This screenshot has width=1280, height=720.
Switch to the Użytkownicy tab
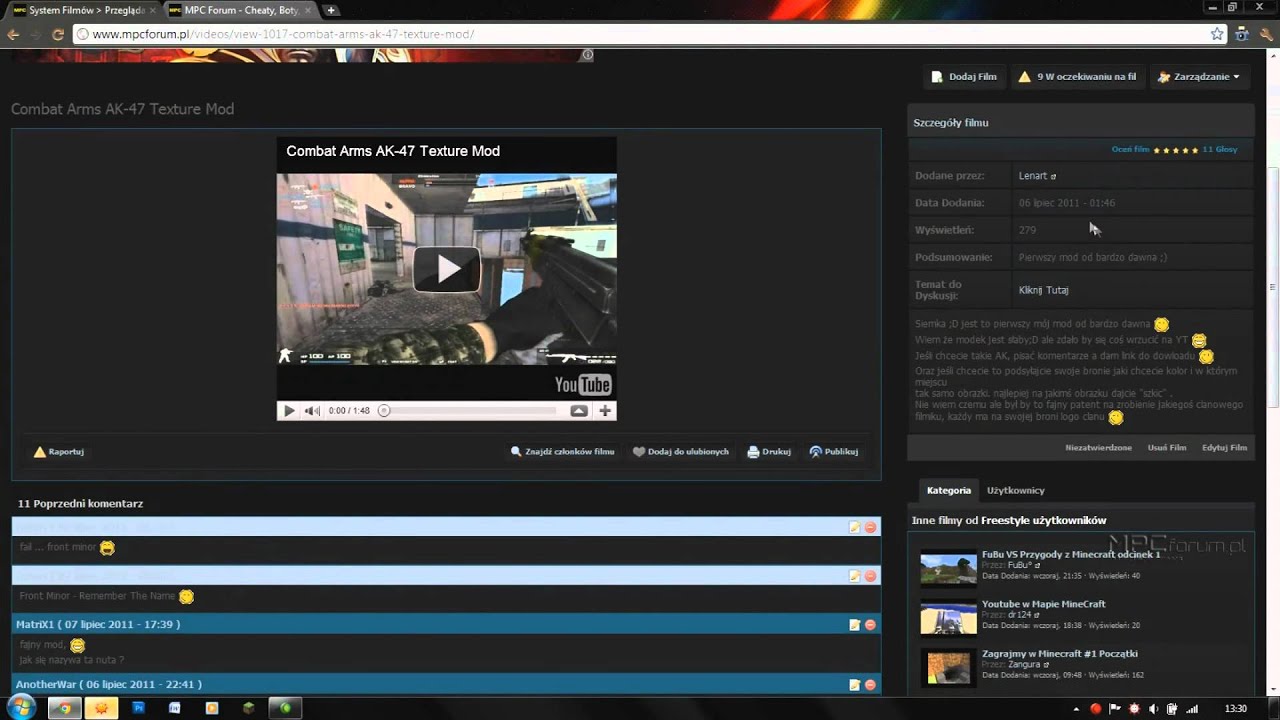pos(1016,490)
